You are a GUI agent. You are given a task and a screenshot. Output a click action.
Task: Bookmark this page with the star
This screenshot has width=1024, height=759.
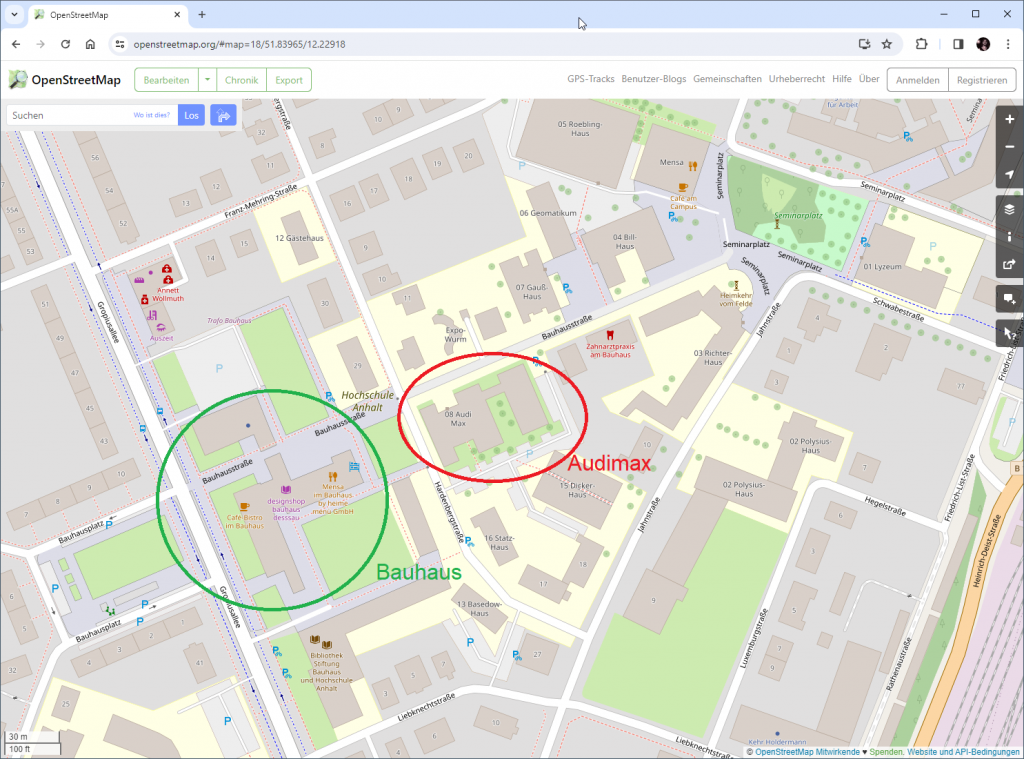click(x=886, y=44)
